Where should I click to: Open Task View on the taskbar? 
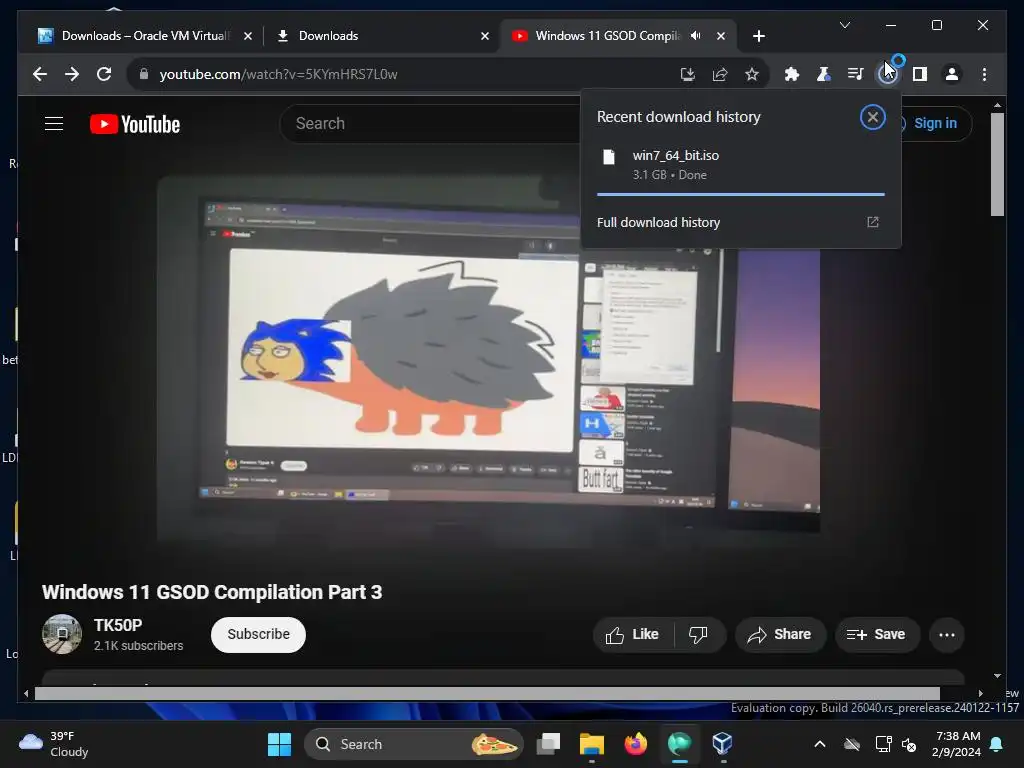[549, 744]
